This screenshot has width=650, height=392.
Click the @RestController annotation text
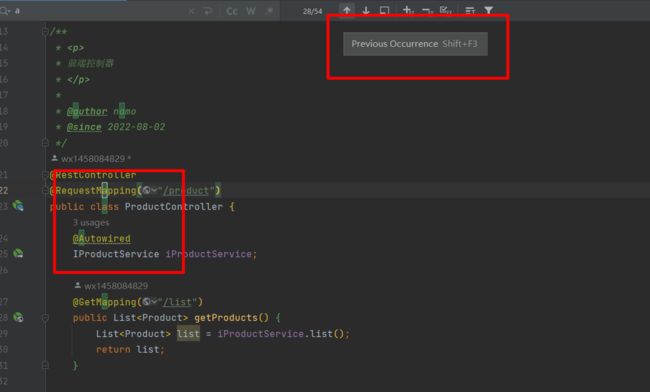coord(93,175)
